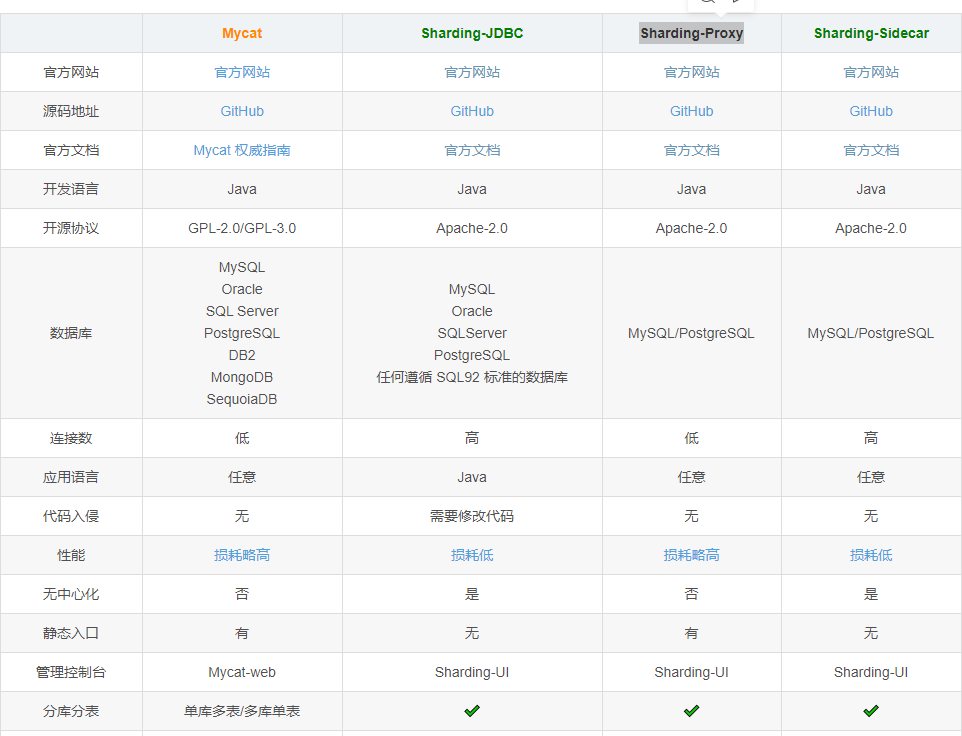Click Sharding-UI under Sharding-Proxy
962x736 pixels.
click(691, 672)
